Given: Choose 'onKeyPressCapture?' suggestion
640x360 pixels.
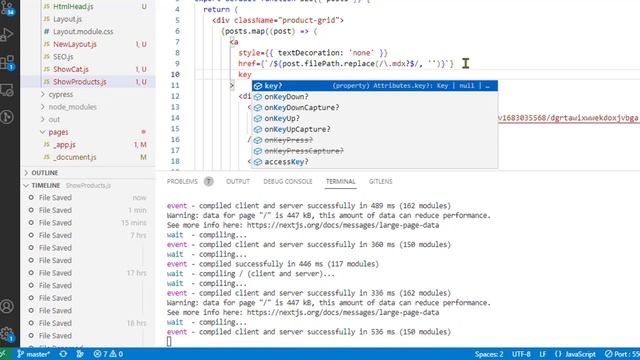Looking at the screenshot, I should click(375, 151).
